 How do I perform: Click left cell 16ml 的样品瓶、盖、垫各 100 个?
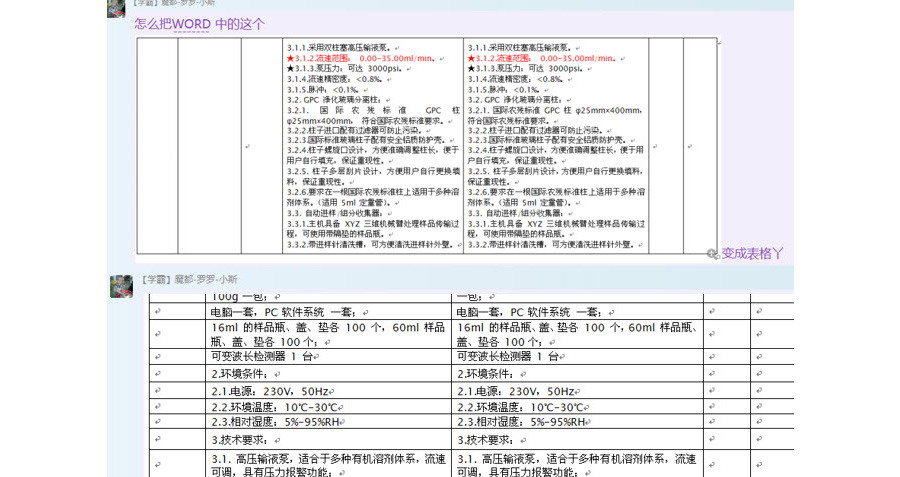[328, 334]
